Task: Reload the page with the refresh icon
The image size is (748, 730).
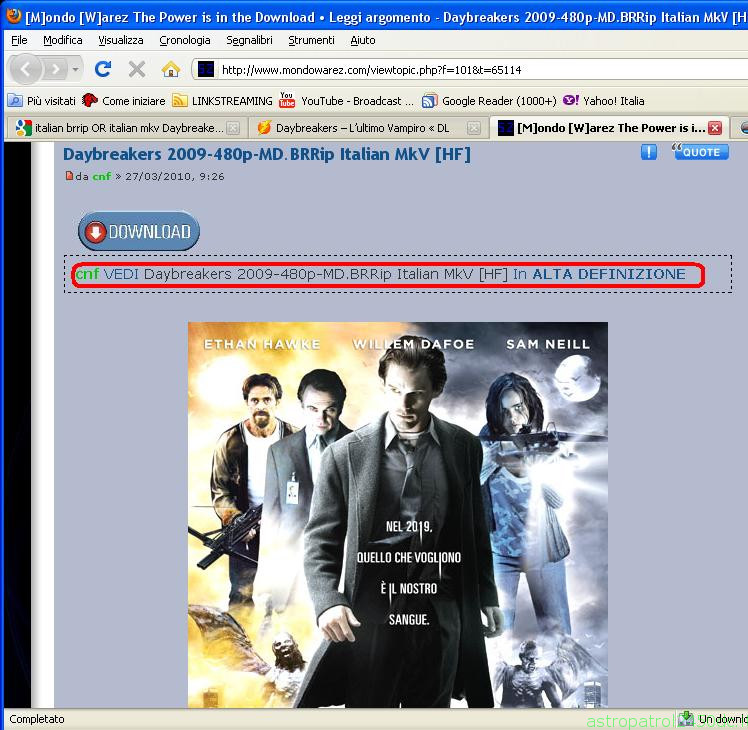Action: pos(103,70)
